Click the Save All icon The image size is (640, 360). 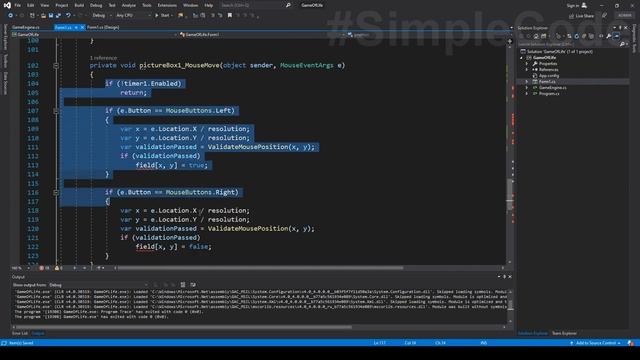tap(58, 16)
